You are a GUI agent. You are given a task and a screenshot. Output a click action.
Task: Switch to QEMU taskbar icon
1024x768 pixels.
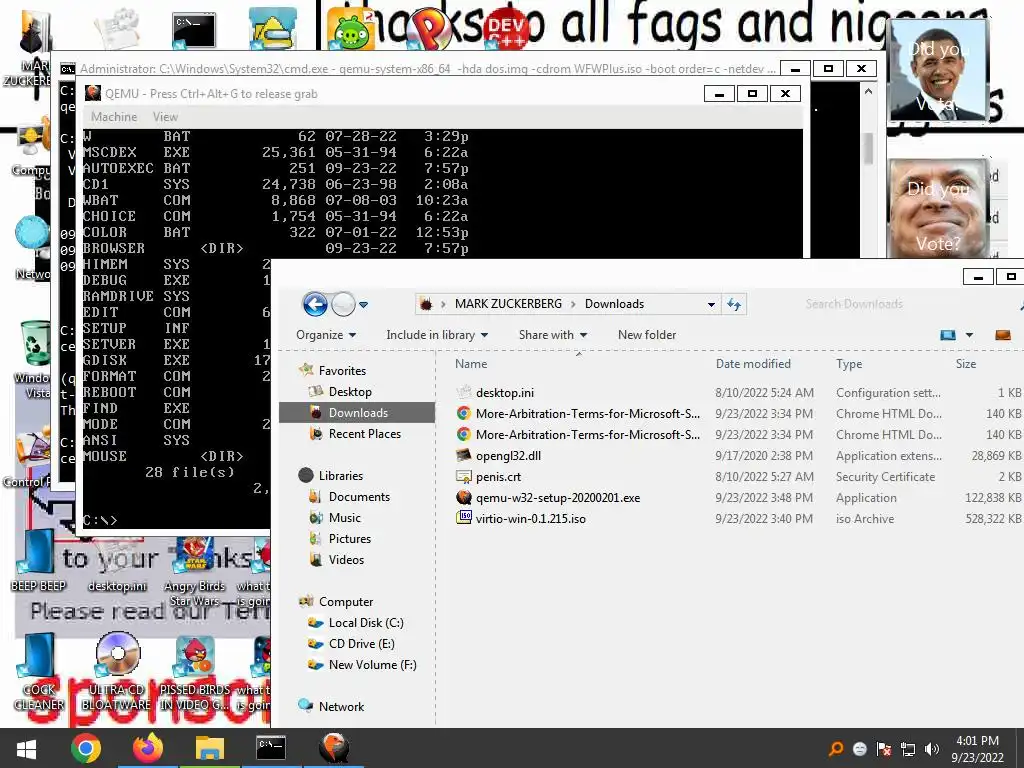tap(333, 748)
